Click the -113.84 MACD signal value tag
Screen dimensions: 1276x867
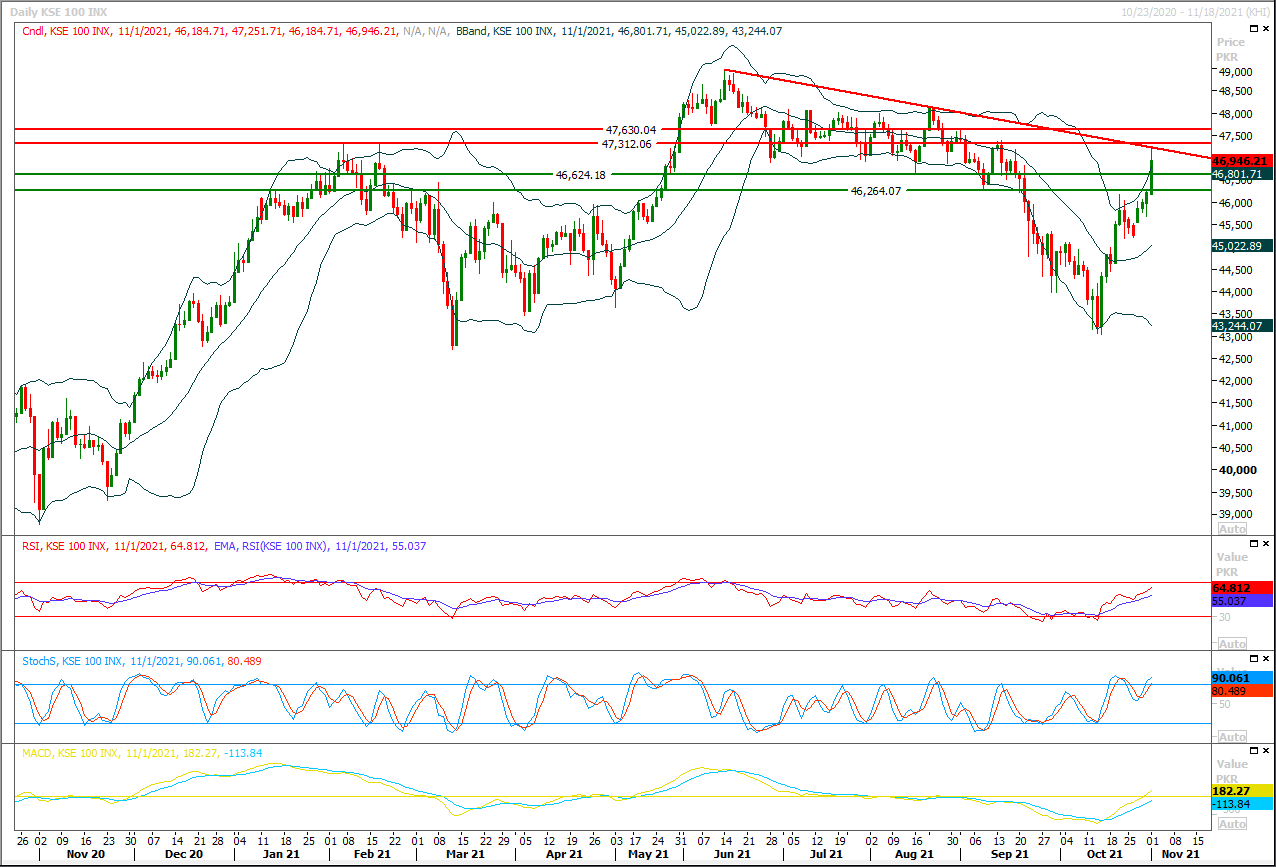click(x=1241, y=804)
